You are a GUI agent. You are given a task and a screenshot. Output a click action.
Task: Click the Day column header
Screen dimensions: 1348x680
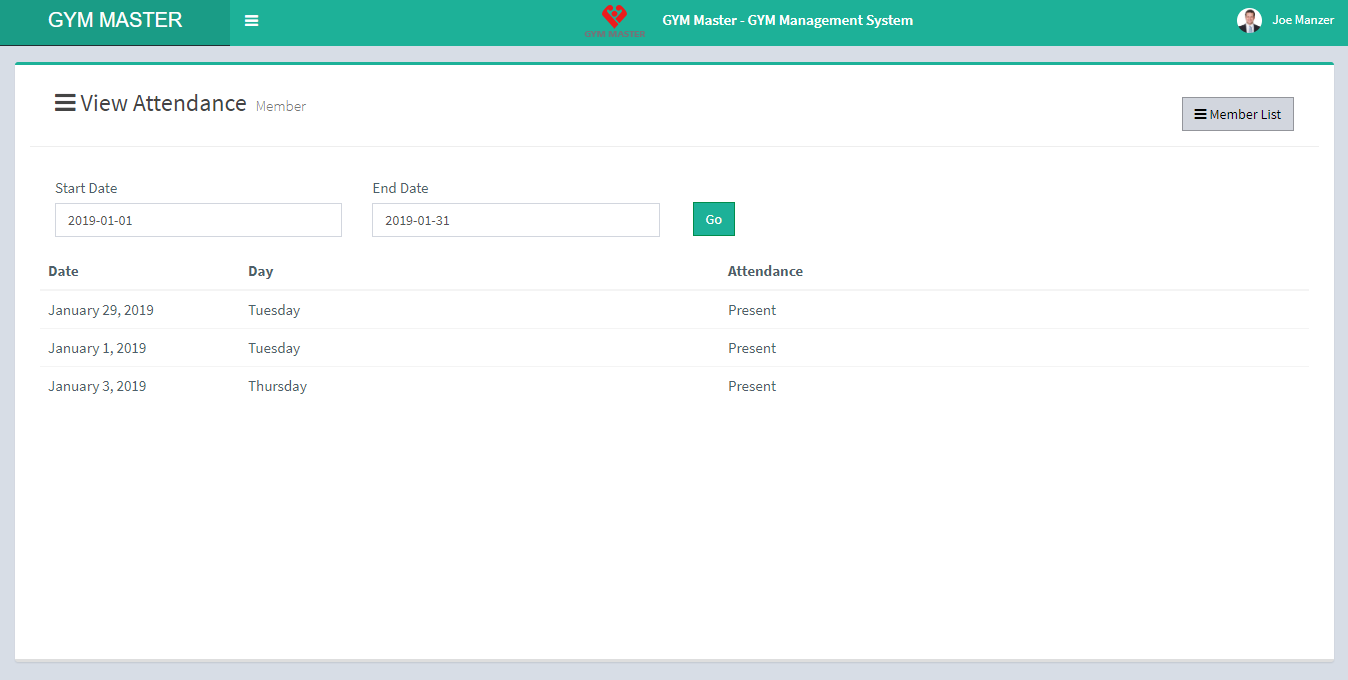pyautogui.click(x=260, y=271)
